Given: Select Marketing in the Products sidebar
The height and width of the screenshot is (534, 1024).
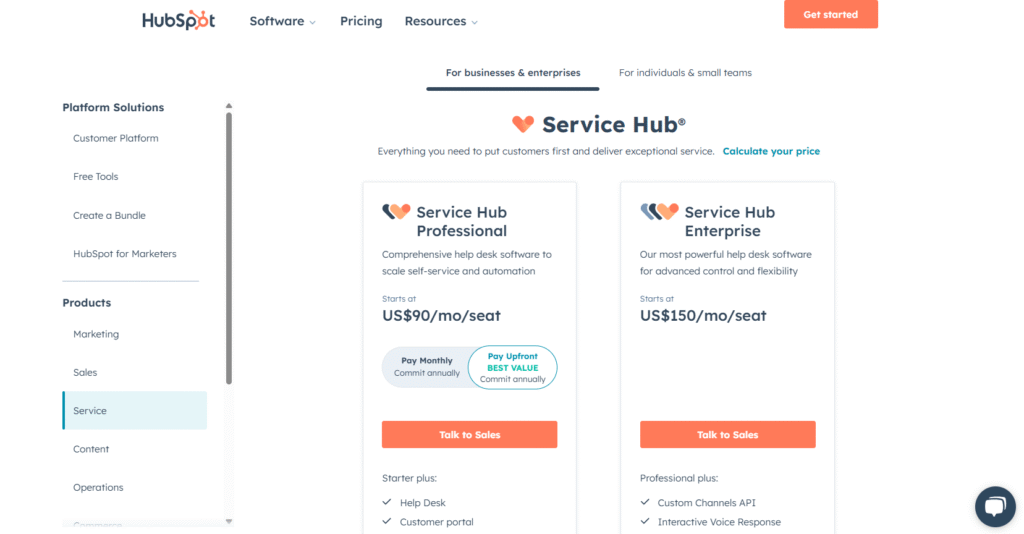Looking at the screenshot, I should (96, 334).
